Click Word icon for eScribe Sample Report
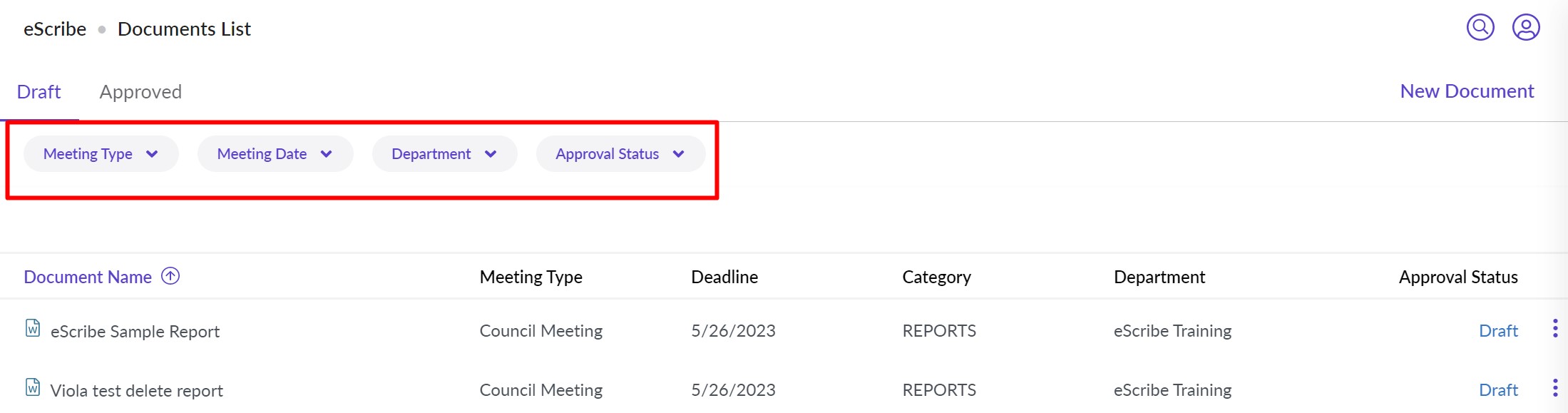 click(33, 328)
